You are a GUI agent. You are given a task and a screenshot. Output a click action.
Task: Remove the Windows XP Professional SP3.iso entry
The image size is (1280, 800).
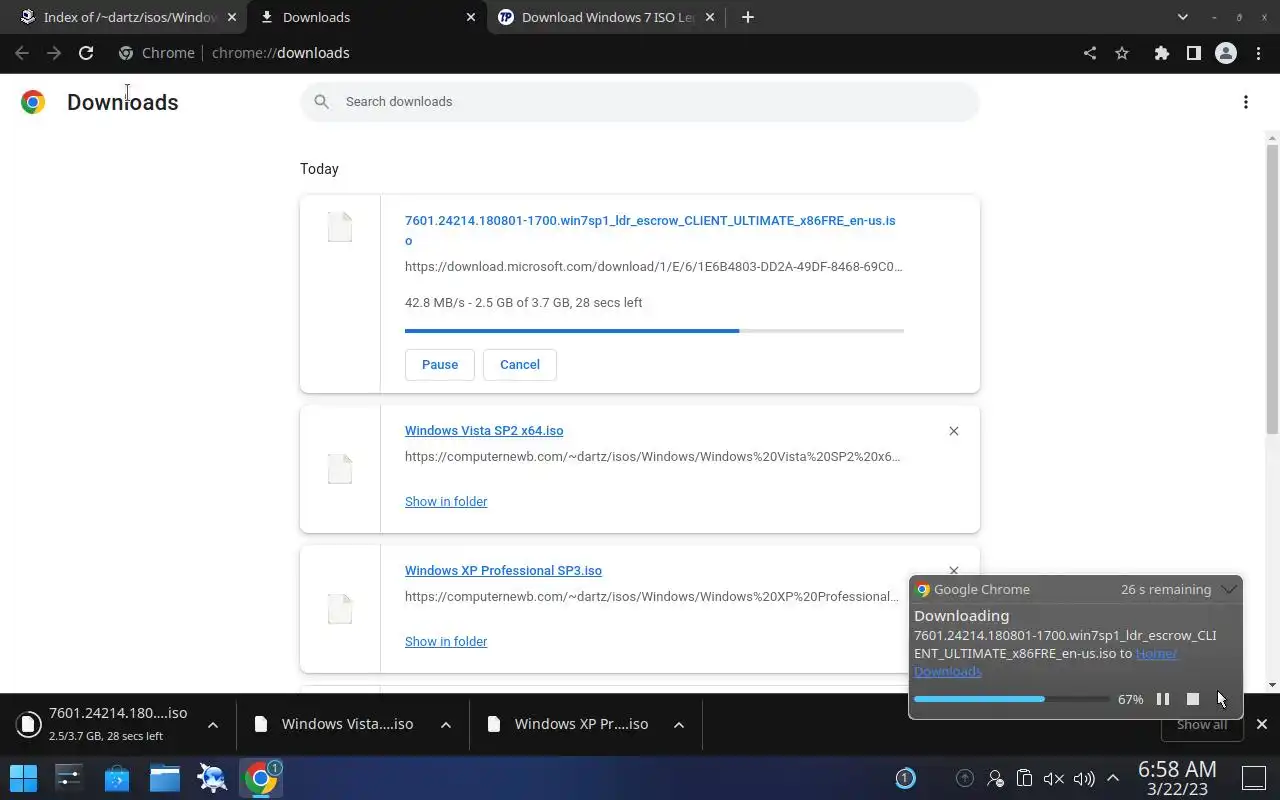[x=953, y=570]
